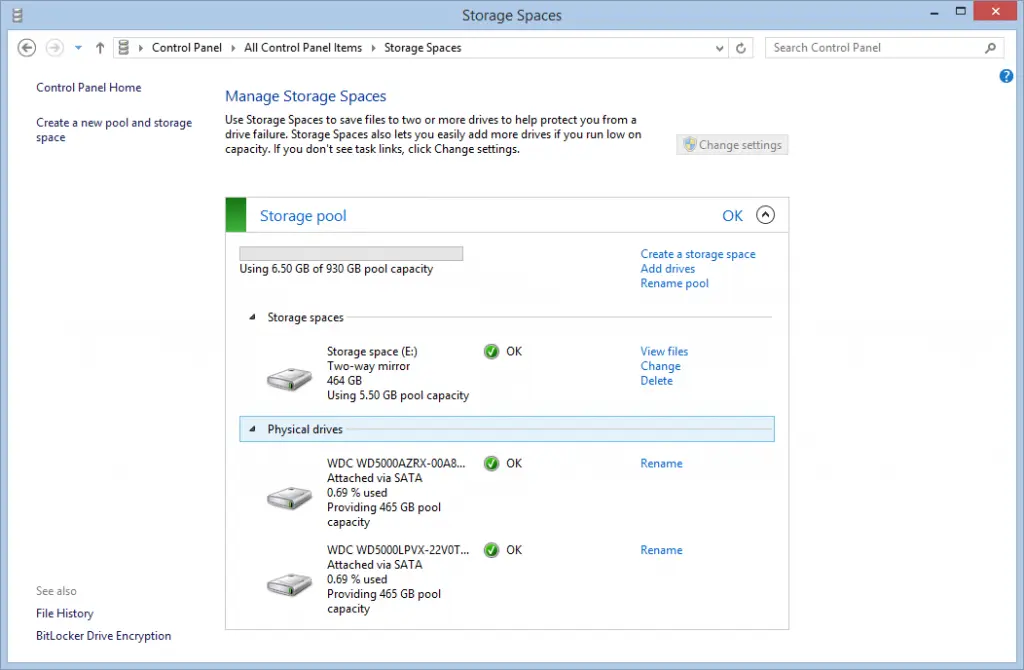The image size is (1024, 670).
Task: Click the Add drives link
Action: click(x=667, y=269)
